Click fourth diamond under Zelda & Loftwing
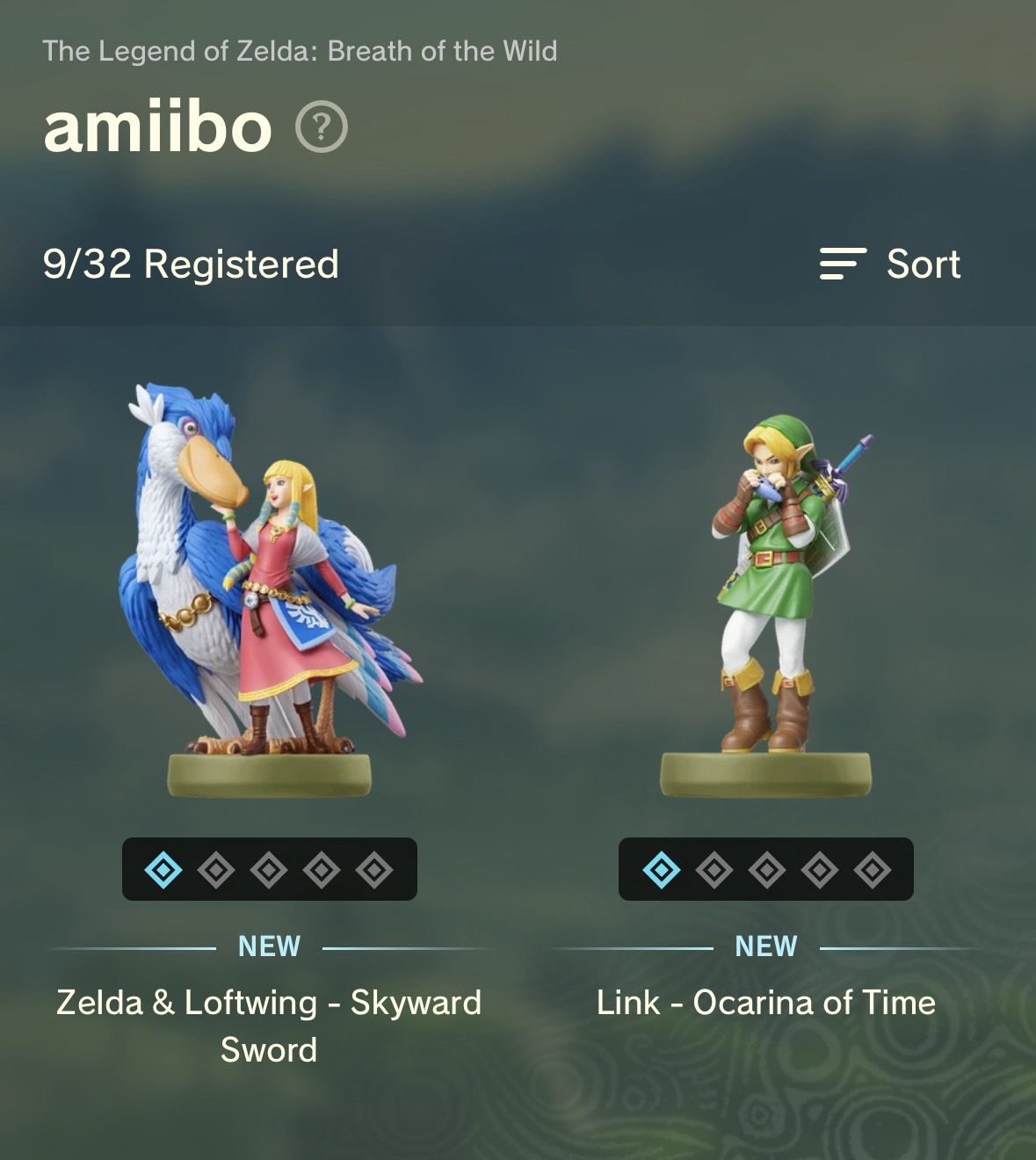This screenshot has width=1036, height=1160. coord(322,870)
